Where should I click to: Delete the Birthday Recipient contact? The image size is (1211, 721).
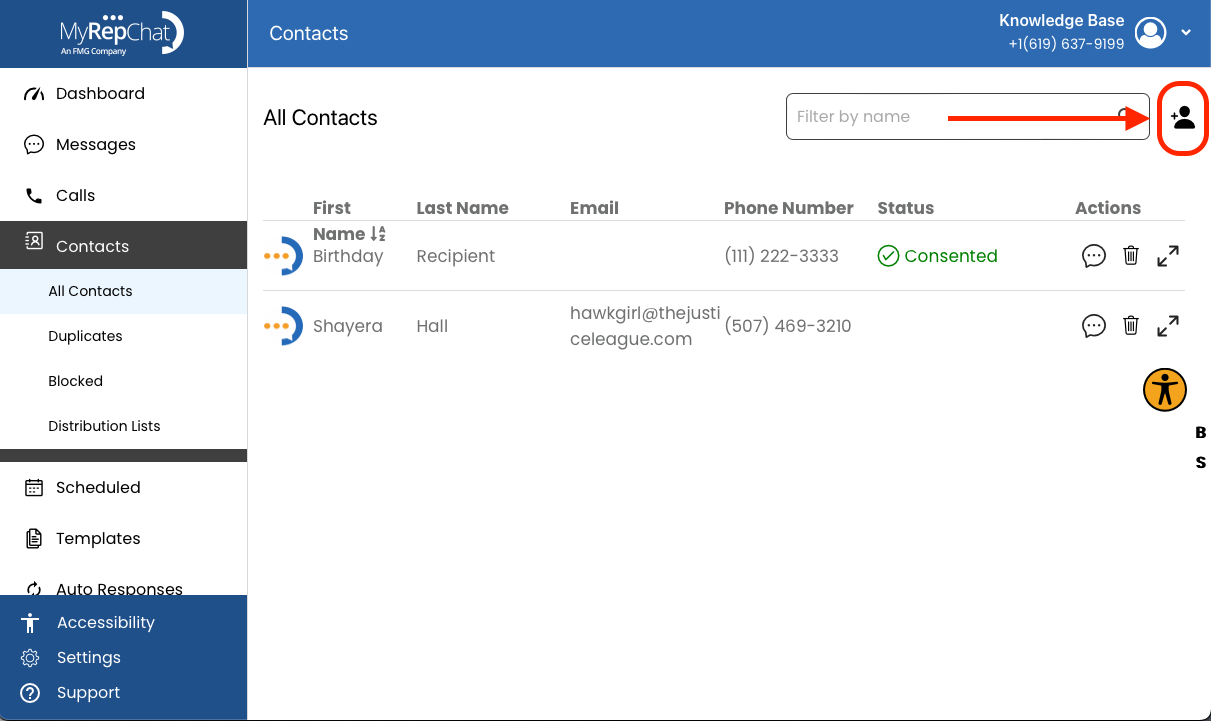(1131, 256)
